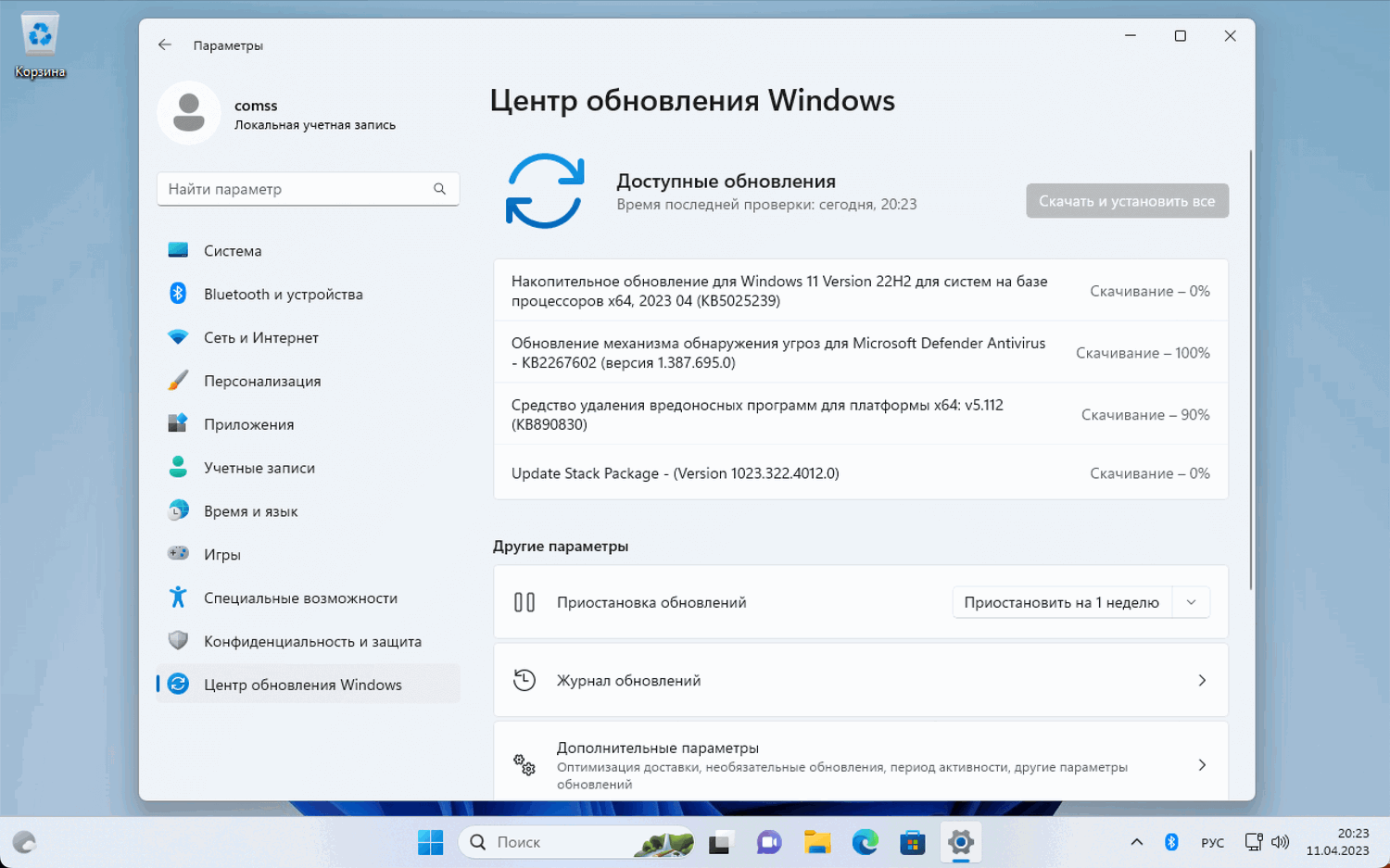Click Приостановить на 1 неделю
This screenshot has height=868, width=1390.
click(x=1062, y=602)
